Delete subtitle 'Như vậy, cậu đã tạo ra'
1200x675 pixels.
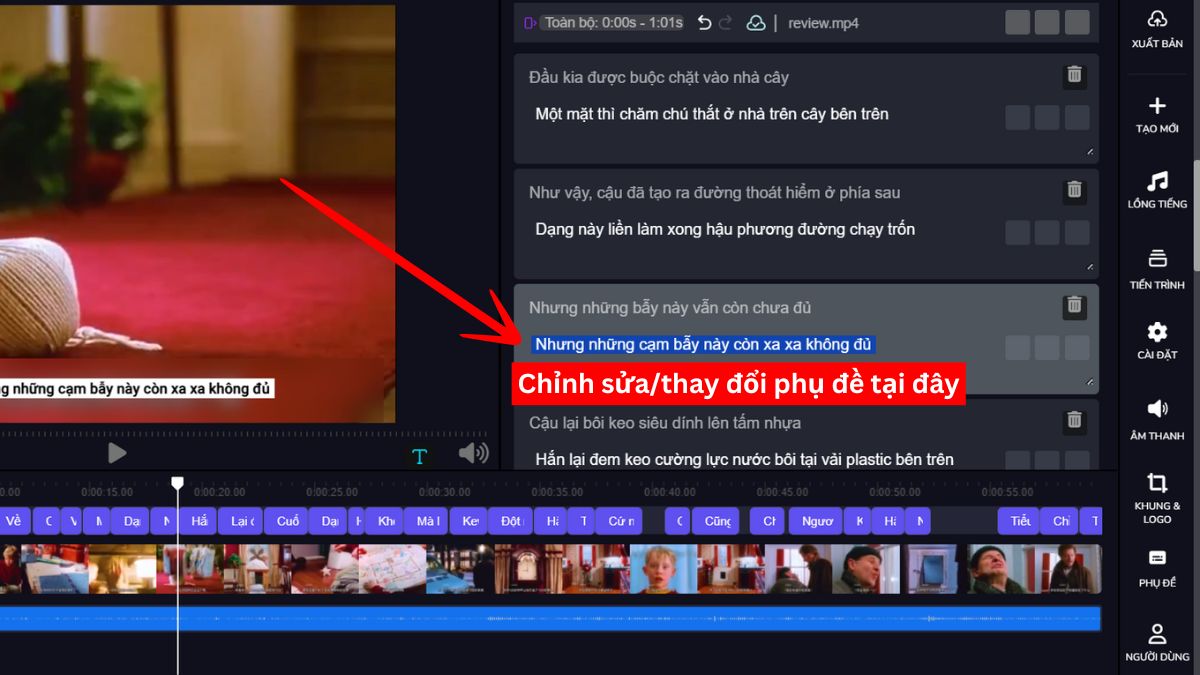point(1074,189)
